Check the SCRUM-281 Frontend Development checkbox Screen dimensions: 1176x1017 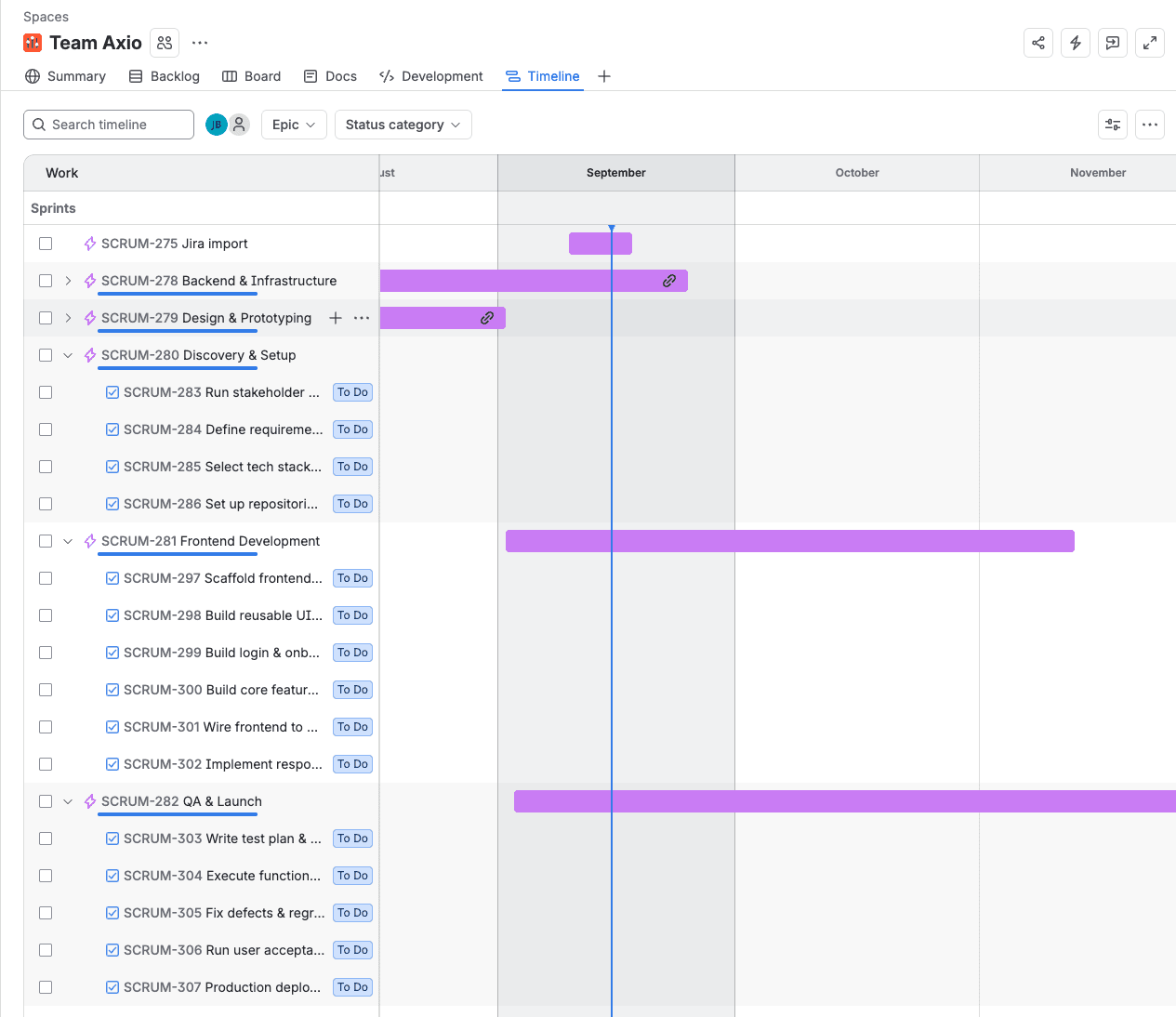point(46,541)
